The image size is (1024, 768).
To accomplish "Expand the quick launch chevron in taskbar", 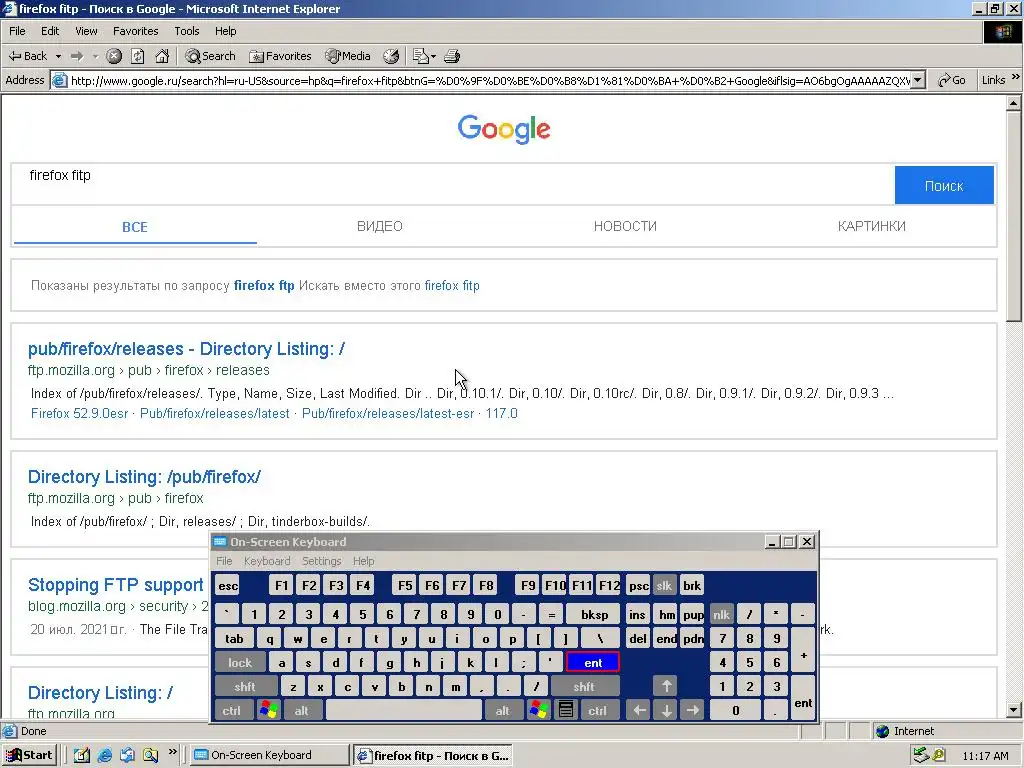I will (172, 752).
